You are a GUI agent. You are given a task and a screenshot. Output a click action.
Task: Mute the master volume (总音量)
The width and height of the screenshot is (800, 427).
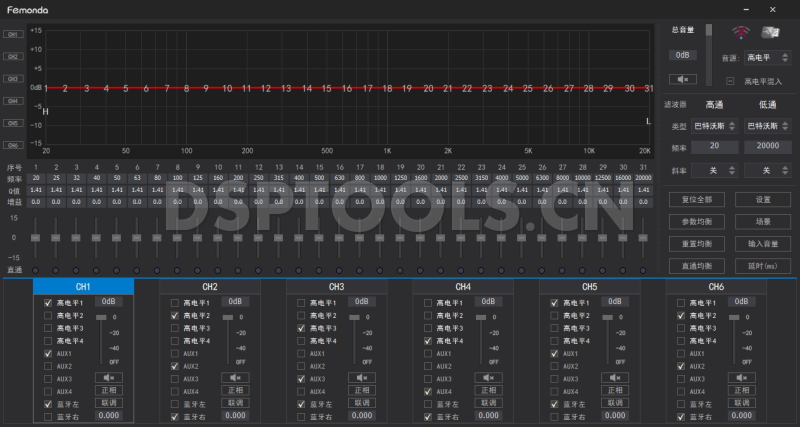(x=683, y=79)
